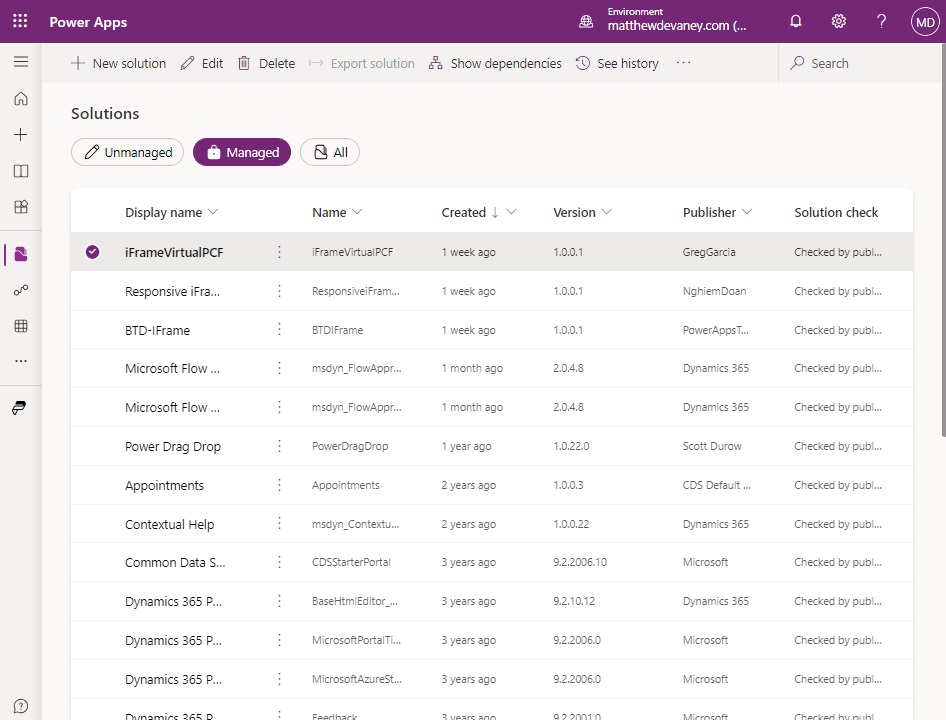Viewport: 946px width, 720px height.
Task: Open the settings gear icon
Action: [839, 21]
